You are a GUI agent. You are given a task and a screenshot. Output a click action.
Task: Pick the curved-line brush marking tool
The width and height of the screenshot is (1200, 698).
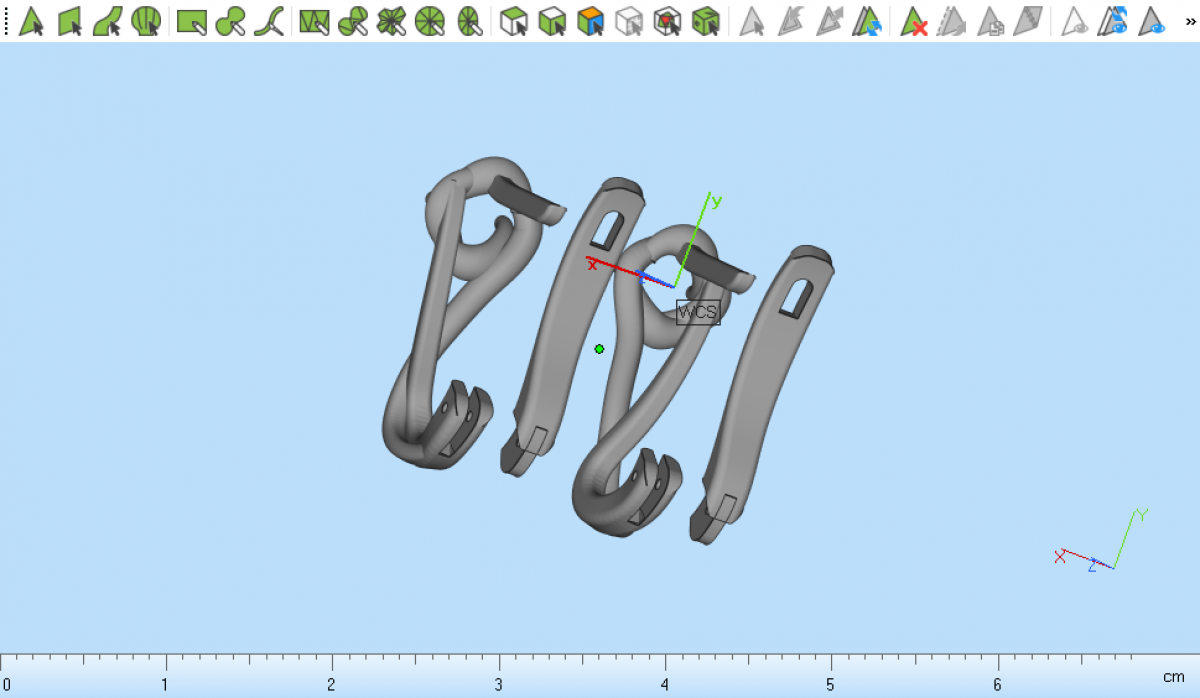point(268,21)
